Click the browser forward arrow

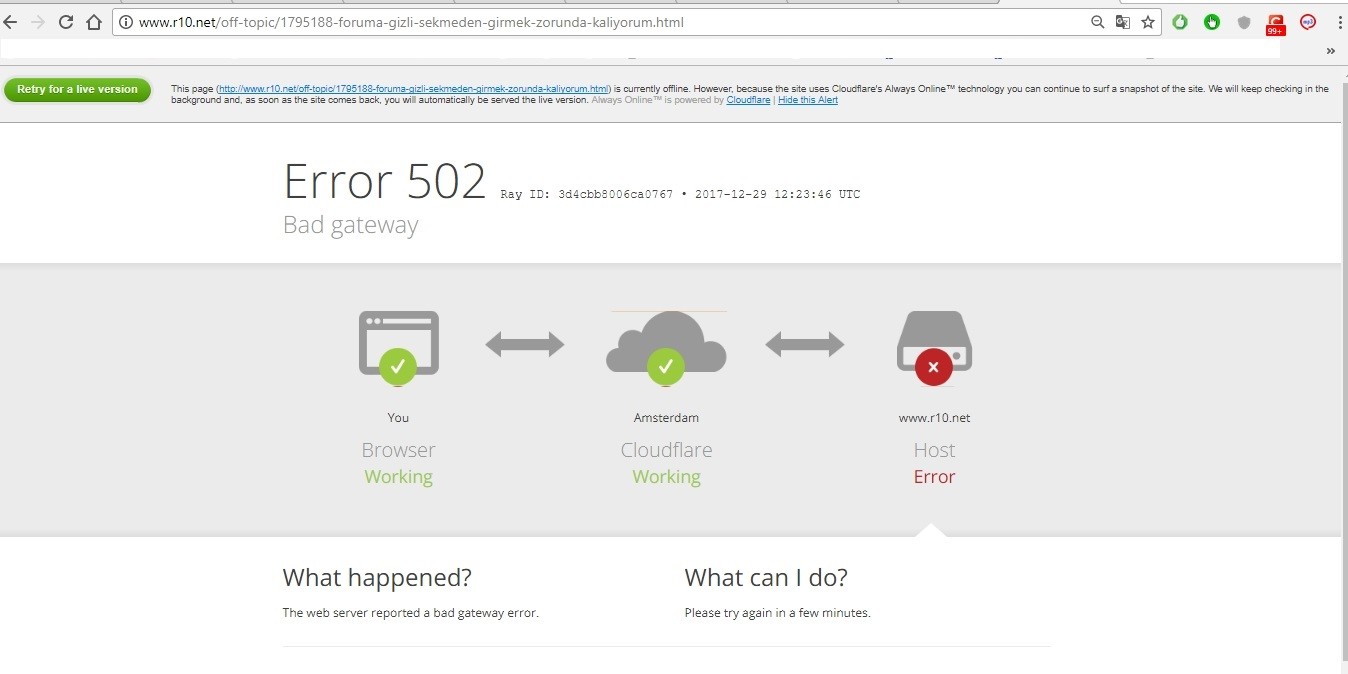38,22
